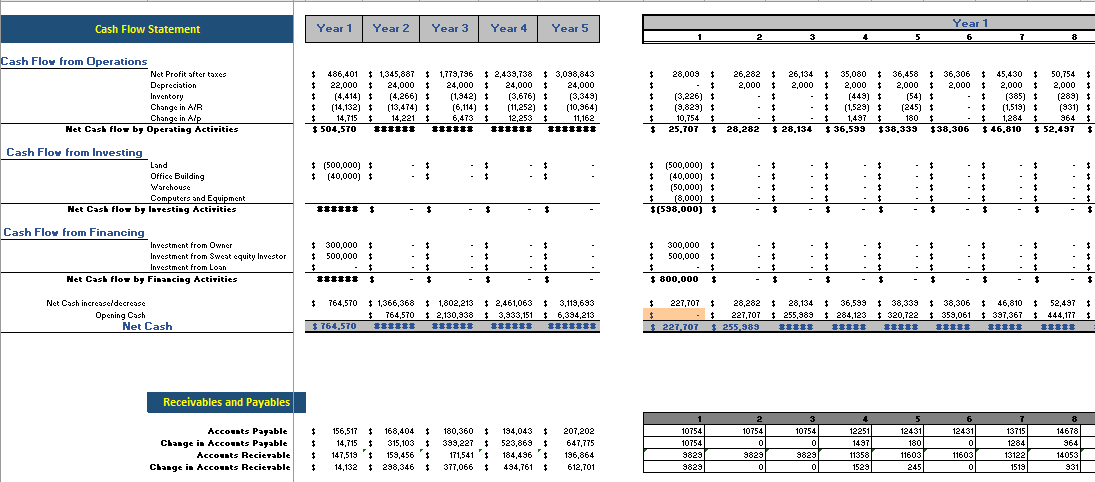Screen dimensions: 1095x482
Task: Select the Net Profit after taxes label
Action: point(189,73)
